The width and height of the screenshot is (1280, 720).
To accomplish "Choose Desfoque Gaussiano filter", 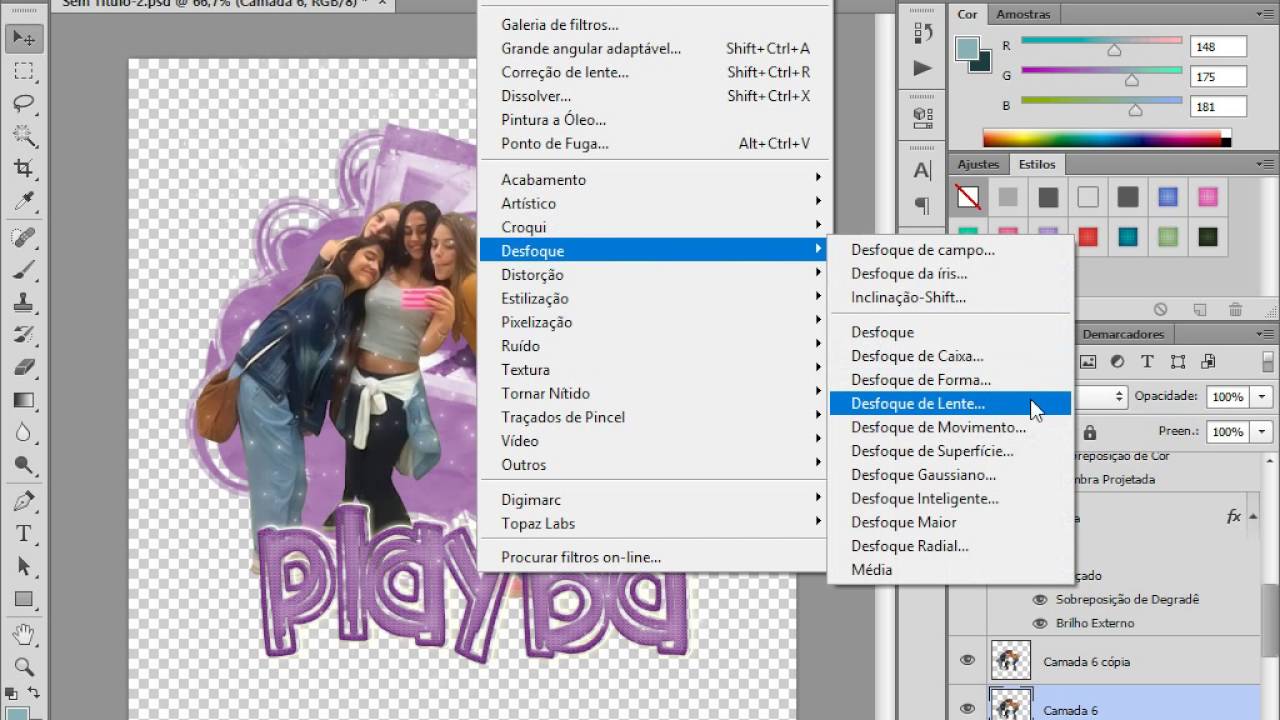I will pos(950,475).
